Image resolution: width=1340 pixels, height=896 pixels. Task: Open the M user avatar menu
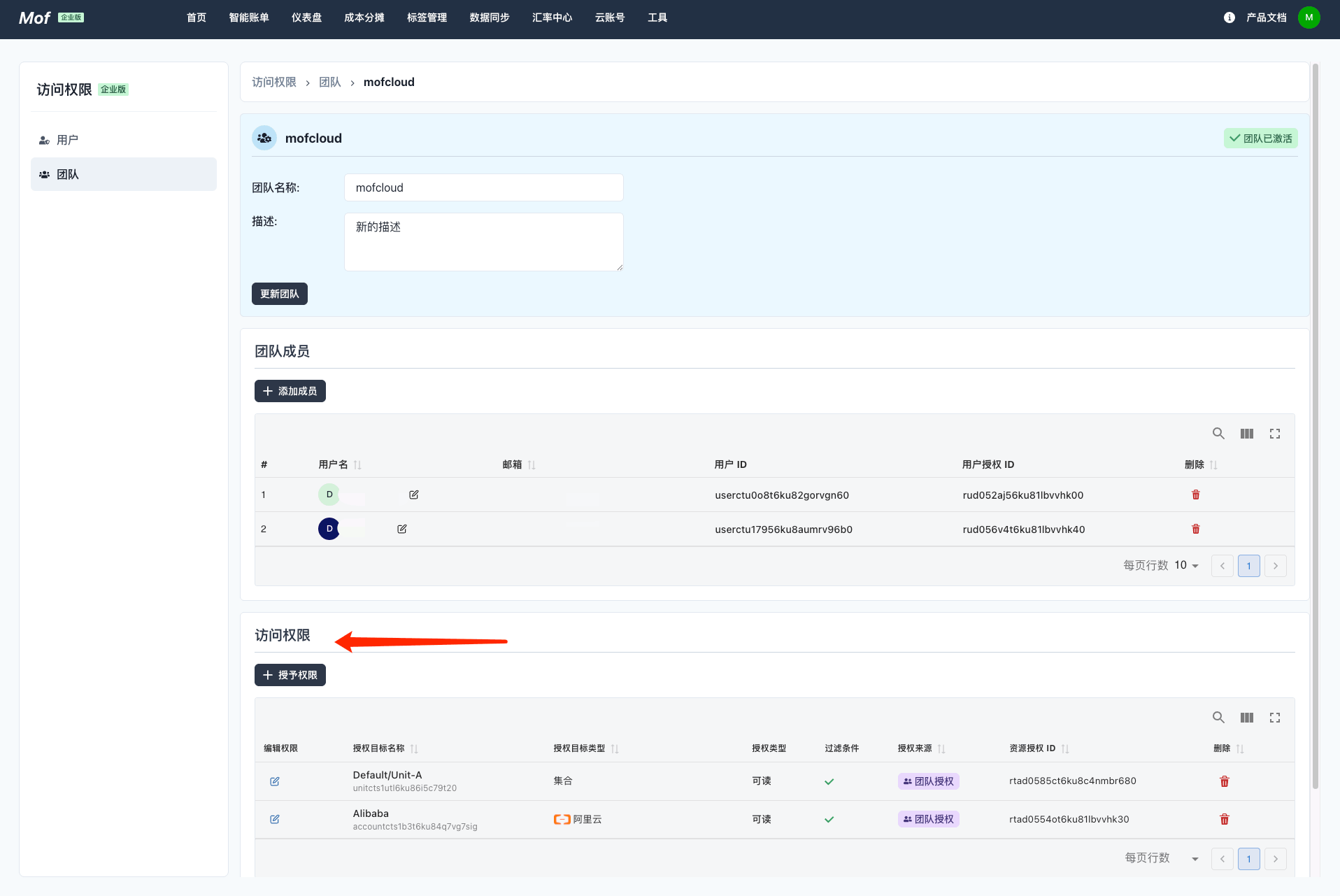tap(1309, 17)
